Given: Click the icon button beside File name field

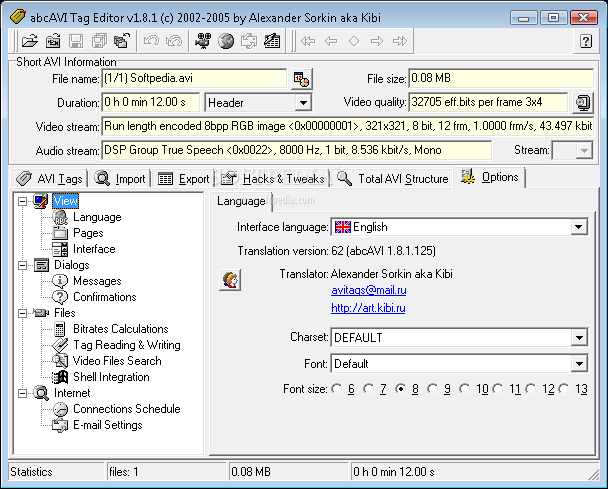Looking at the screenshot, I should (x=301, y=79).
